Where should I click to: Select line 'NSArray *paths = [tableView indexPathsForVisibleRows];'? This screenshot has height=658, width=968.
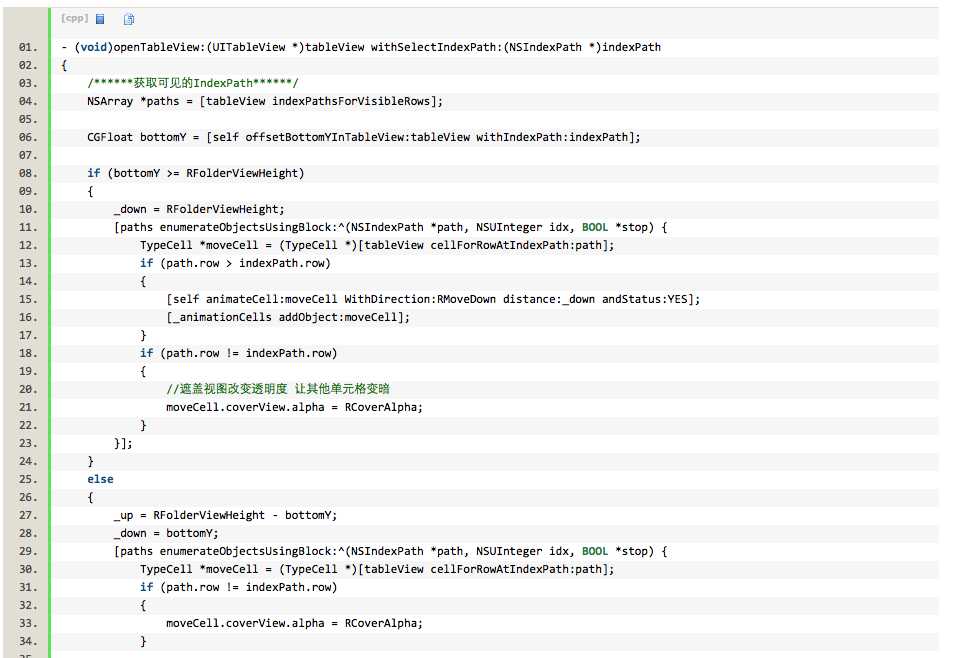(x=265, y=101)
